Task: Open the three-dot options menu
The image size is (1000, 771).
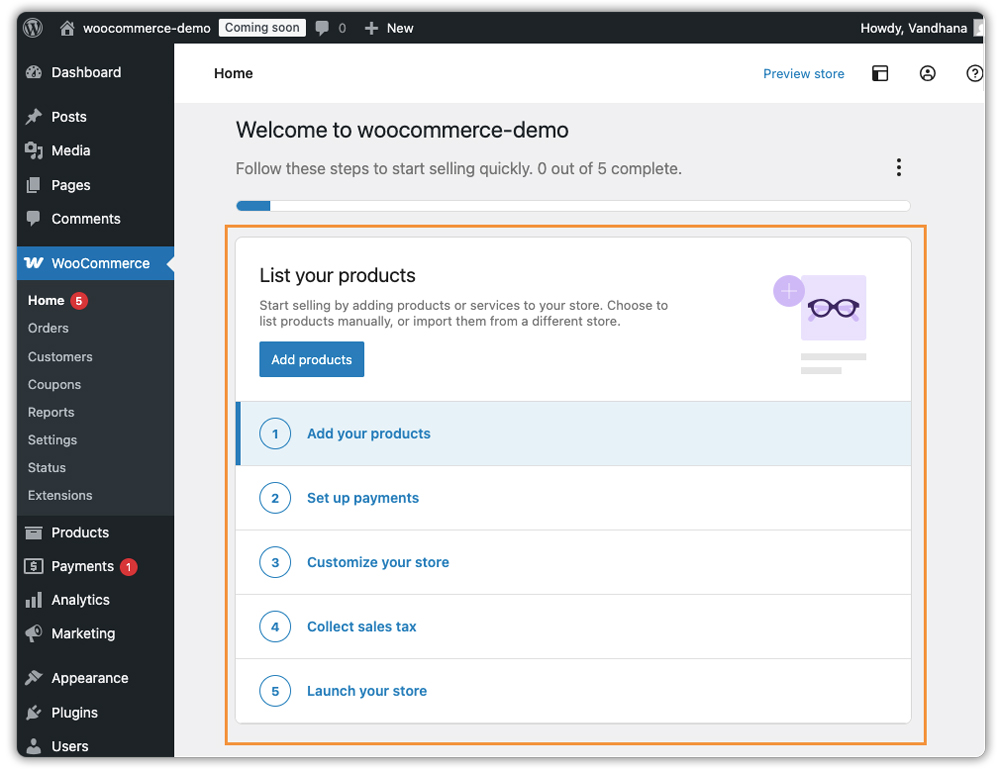Action: pos(898,167)
